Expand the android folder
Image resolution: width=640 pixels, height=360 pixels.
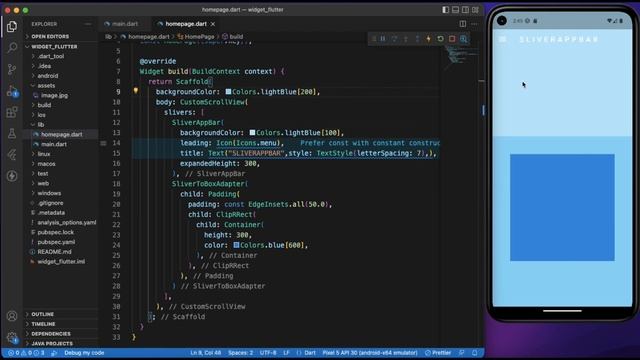point(48,76)
